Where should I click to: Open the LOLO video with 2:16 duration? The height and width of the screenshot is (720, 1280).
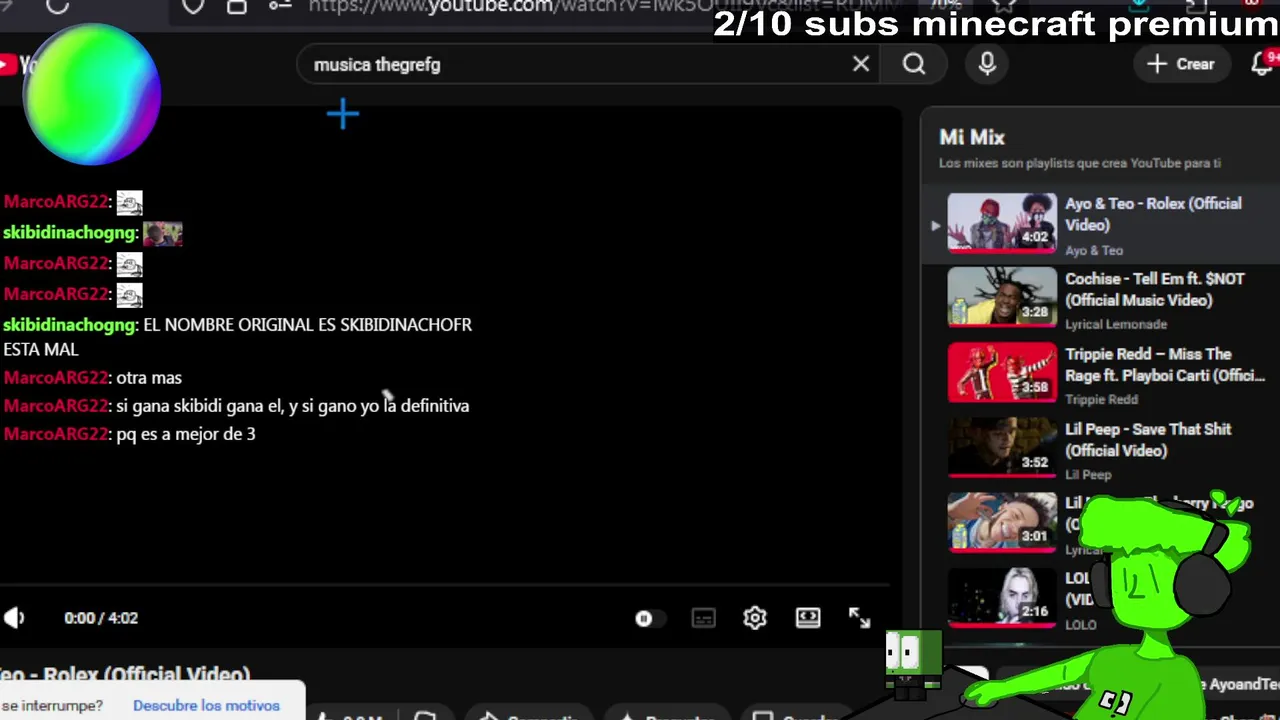click(x=1002, y=598)
